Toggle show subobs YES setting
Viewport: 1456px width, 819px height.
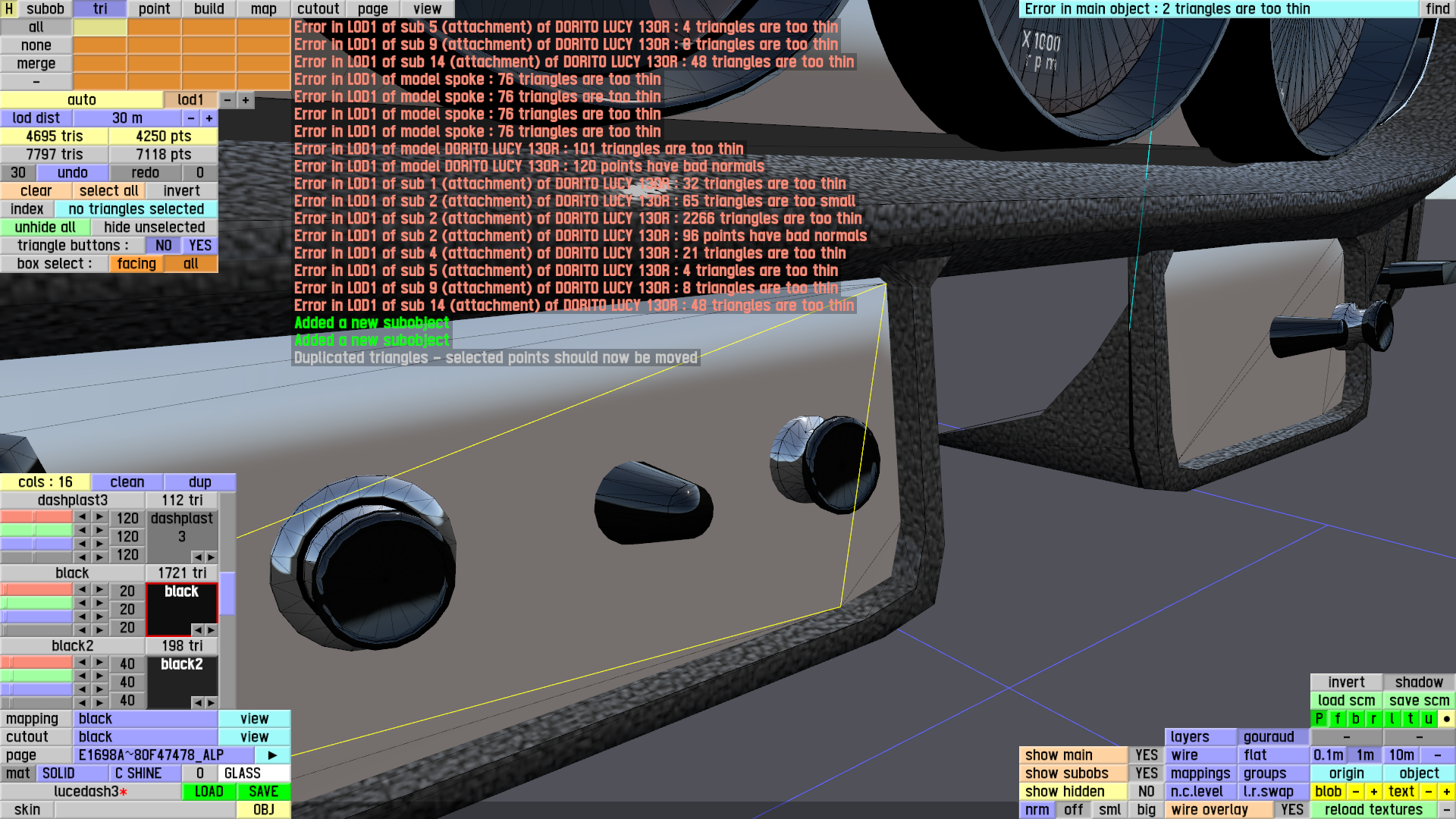[1146, 773]
